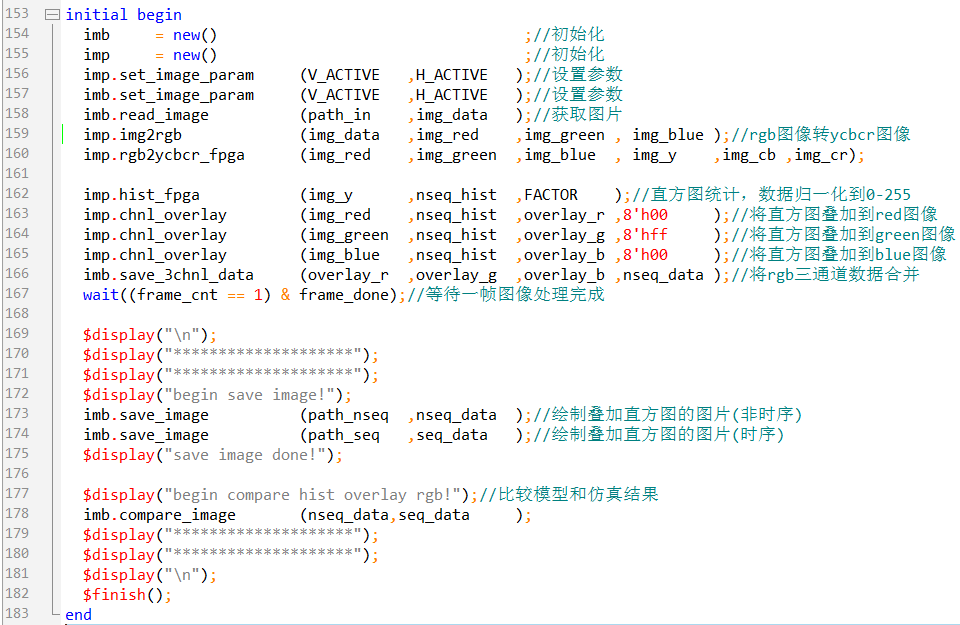This screenshot has height=625, width=960.
Task: Select line number 167 in the gutter
Action: point(17,293)
